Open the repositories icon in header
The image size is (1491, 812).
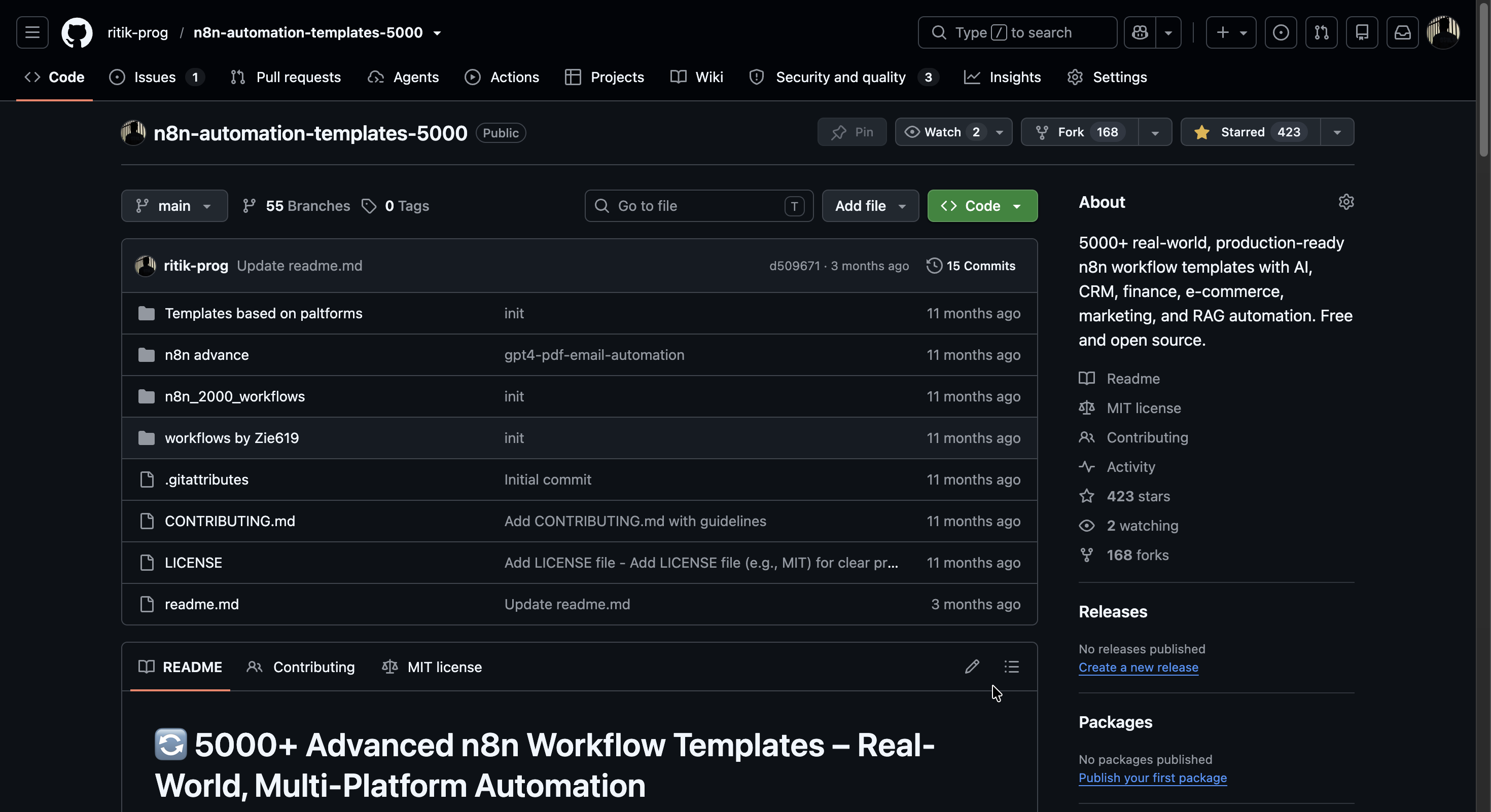[x=1361, y=32]
